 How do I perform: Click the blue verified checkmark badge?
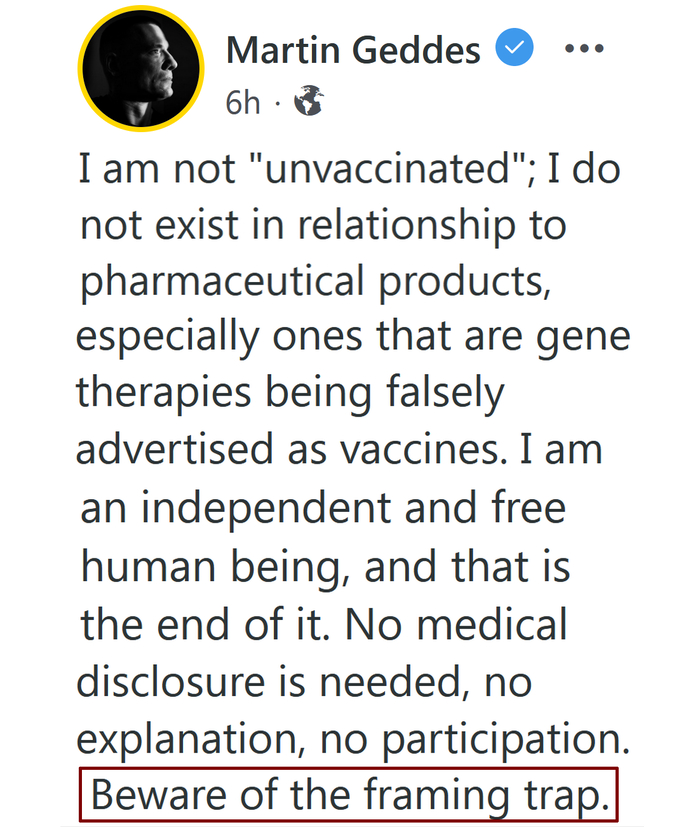516,47
